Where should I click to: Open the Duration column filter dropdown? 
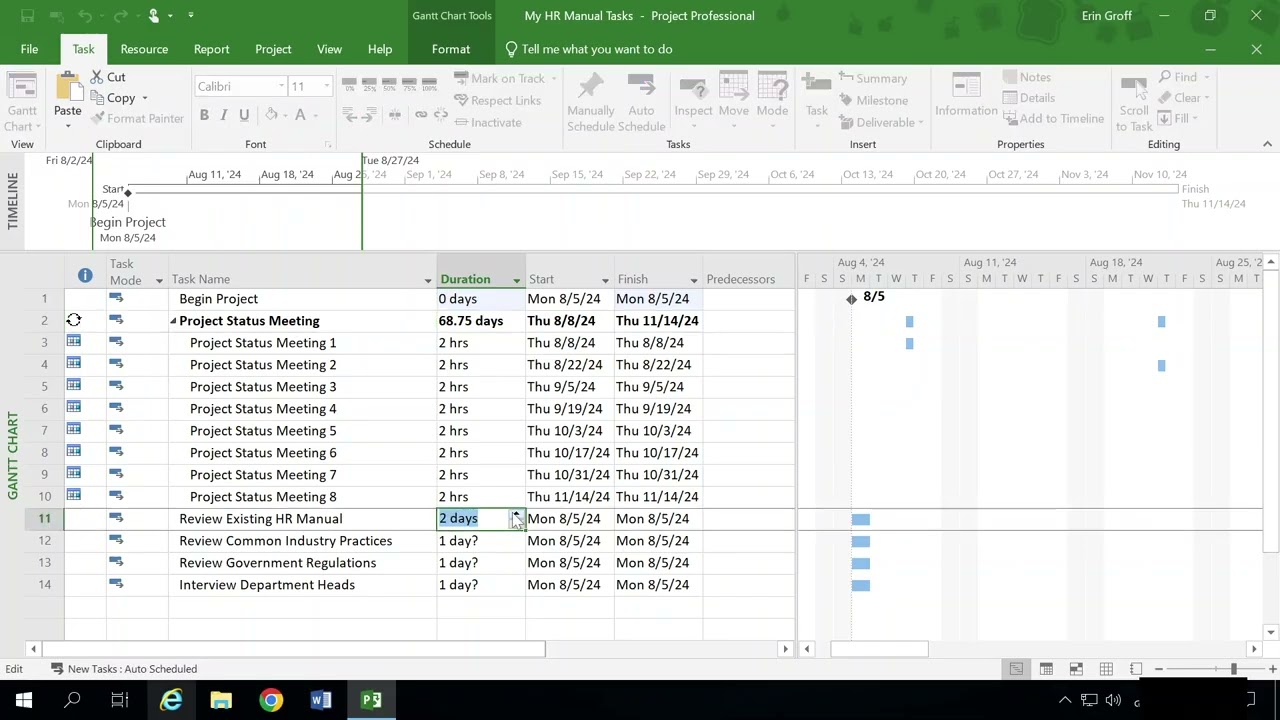pos(517,280)
